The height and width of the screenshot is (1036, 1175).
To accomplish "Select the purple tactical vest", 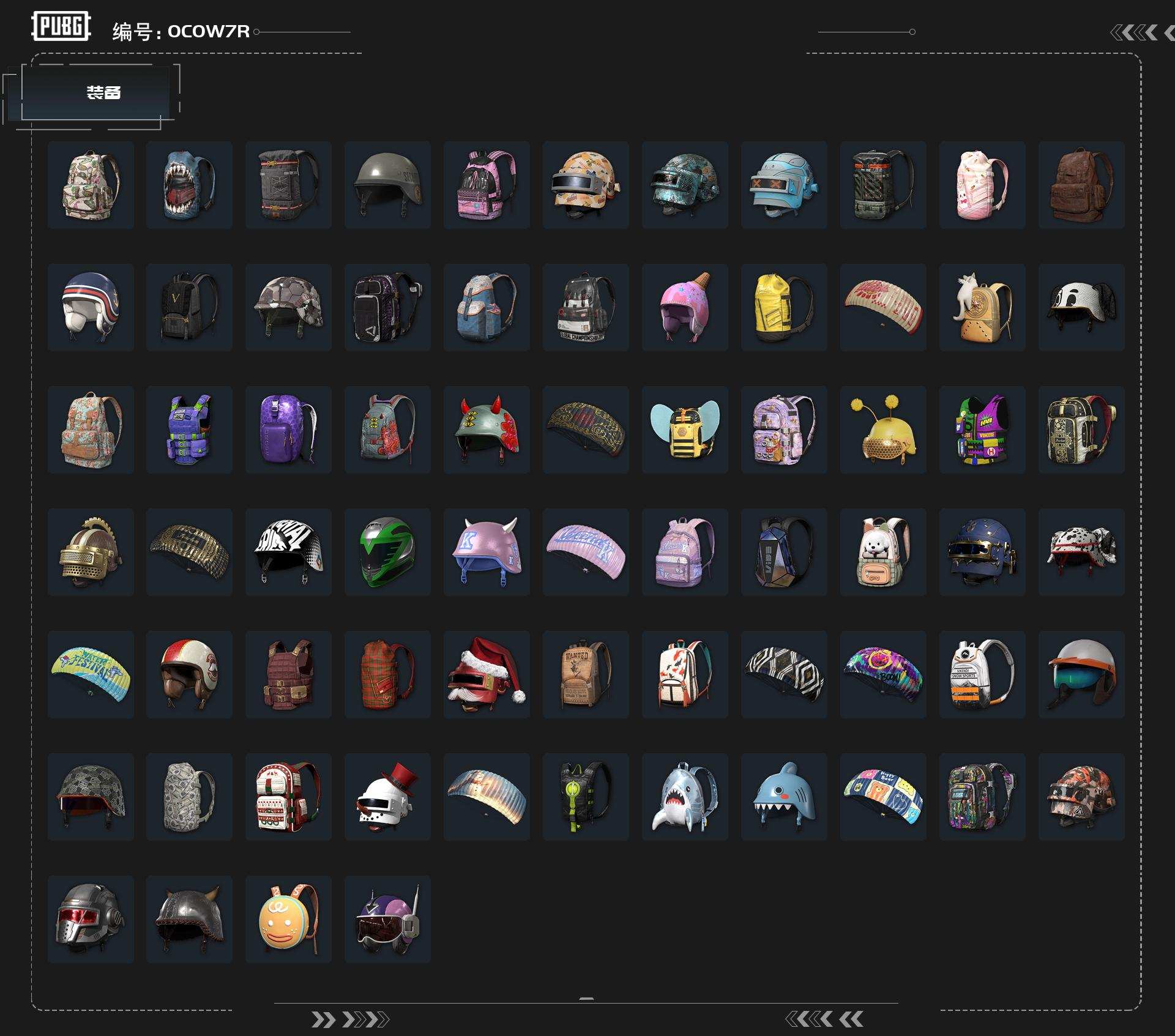I will pos(189,430).
